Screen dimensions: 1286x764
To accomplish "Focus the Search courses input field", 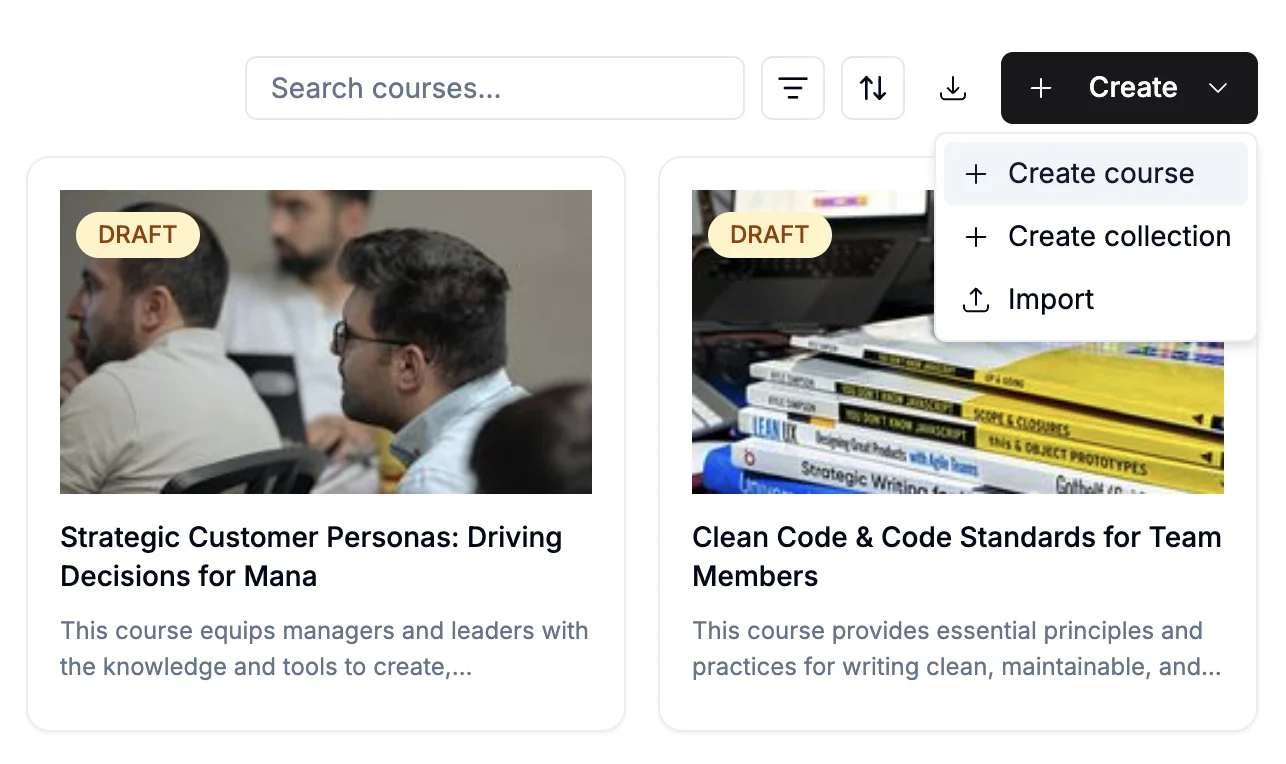I will point(495,88).
